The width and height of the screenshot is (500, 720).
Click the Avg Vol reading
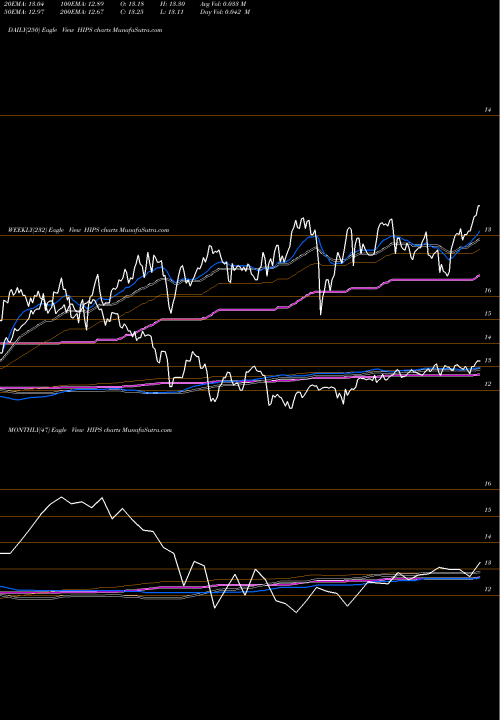223,4
